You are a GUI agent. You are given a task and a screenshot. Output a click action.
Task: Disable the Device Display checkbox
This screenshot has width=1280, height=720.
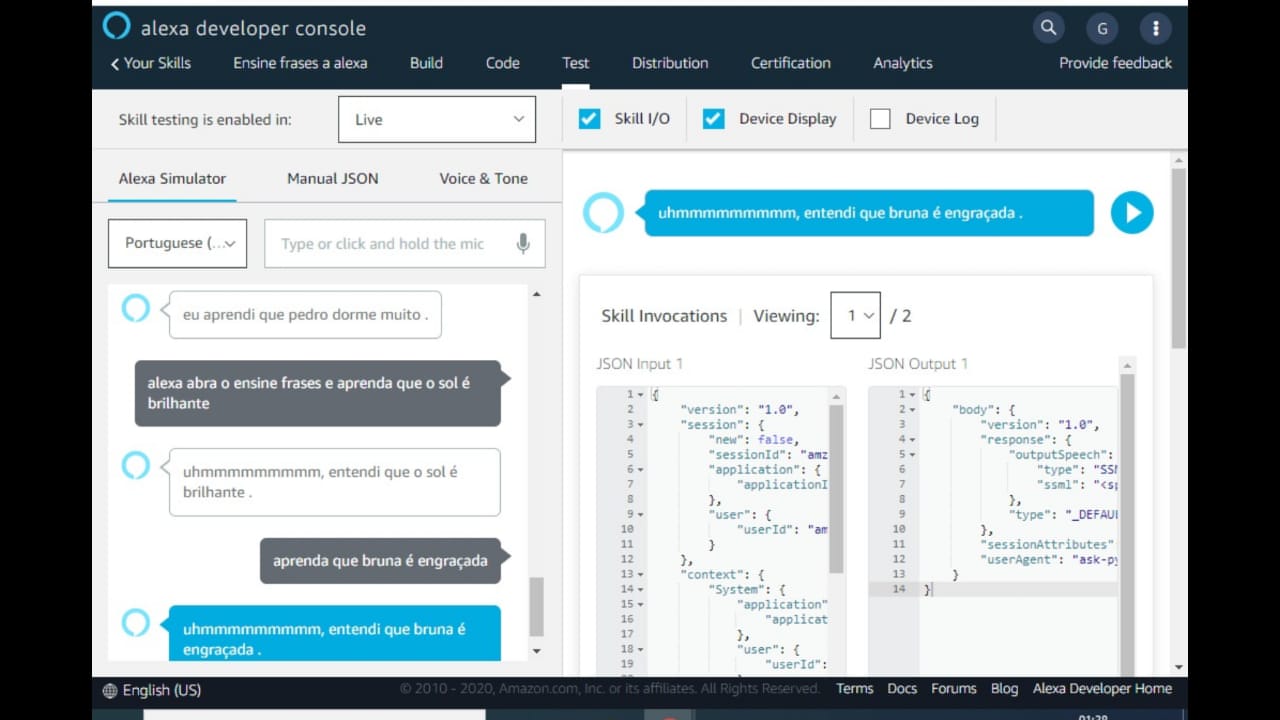pos(714,118)
